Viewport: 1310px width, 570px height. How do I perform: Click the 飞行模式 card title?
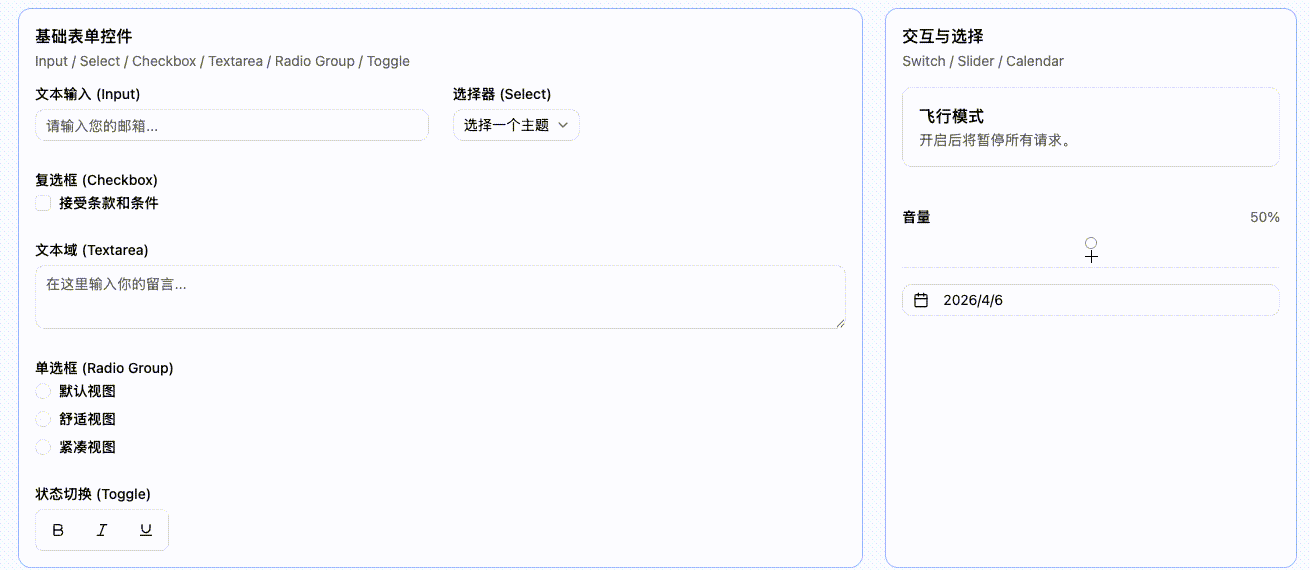[x=951, y=117]
